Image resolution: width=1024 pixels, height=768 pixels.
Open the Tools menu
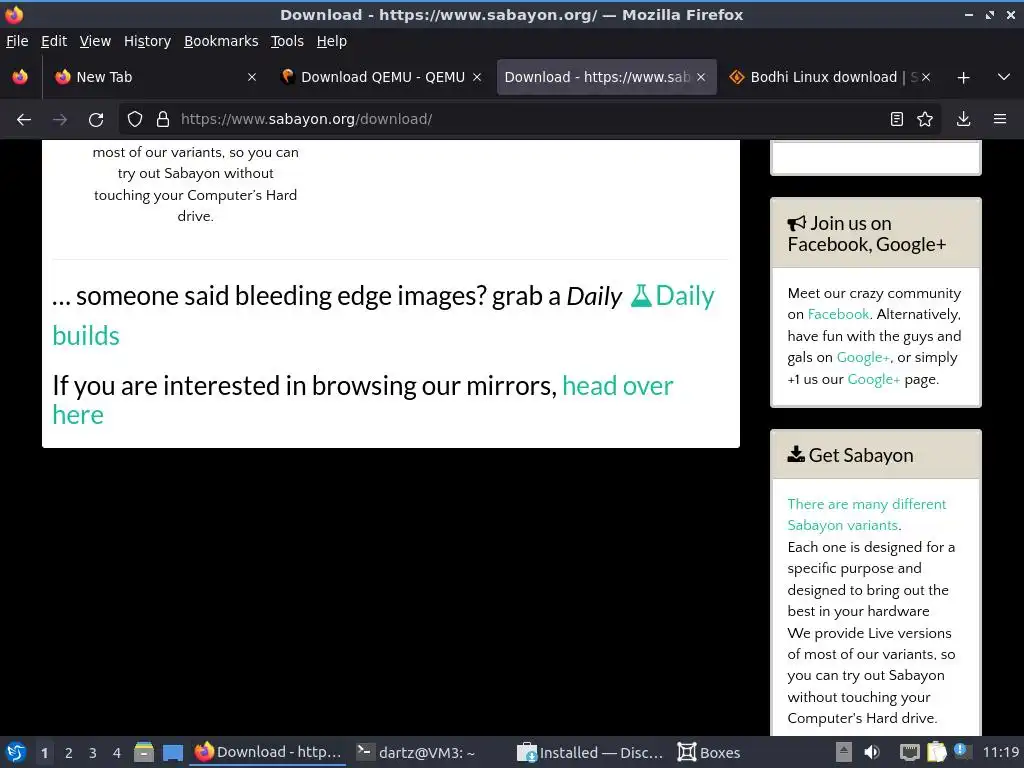[287, 41]
